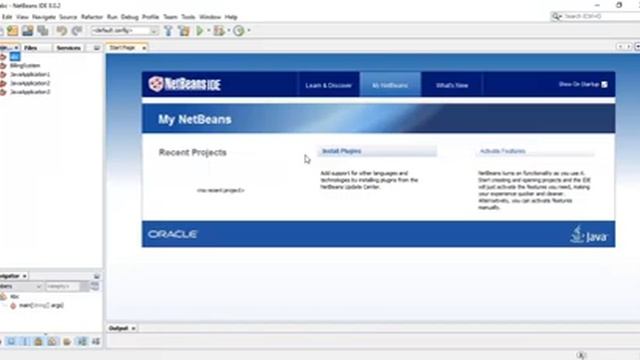This screenshot has height=360, width=640.
Task: Switch to the Files tab
Action: coord(31,48)
